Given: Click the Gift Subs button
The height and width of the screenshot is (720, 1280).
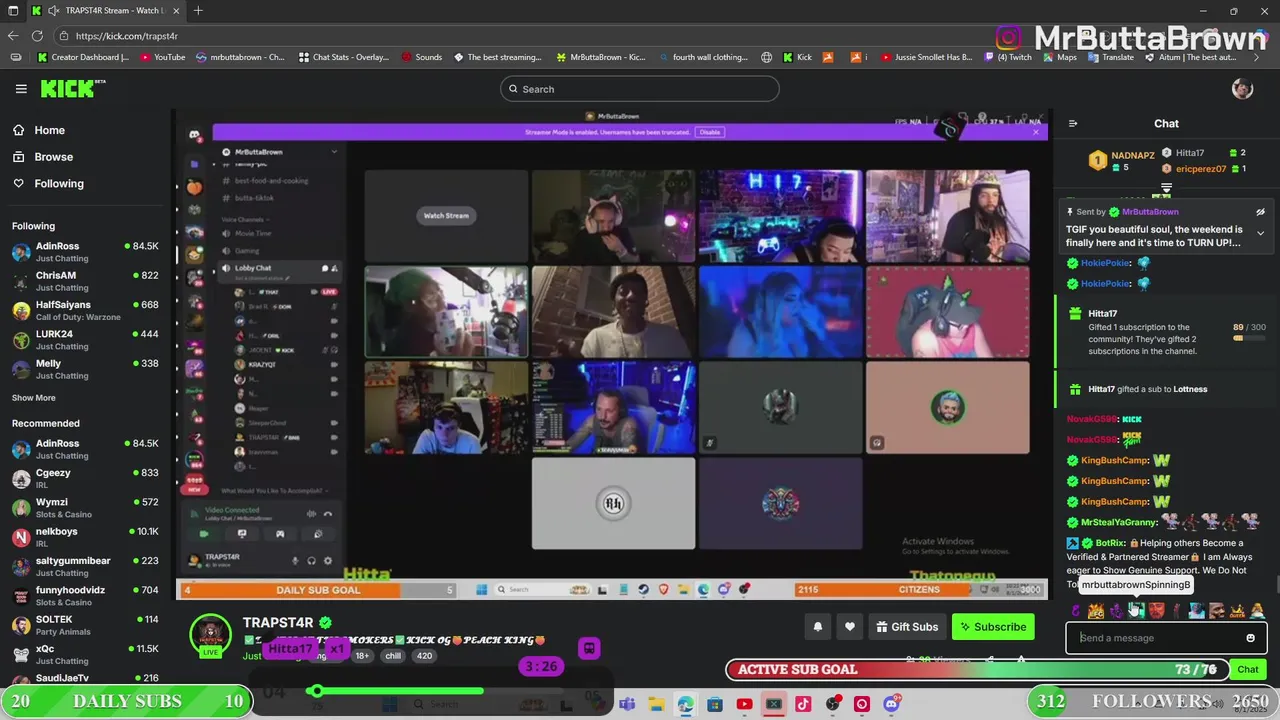Looking at the screenshot, I should tap(907, 627).
